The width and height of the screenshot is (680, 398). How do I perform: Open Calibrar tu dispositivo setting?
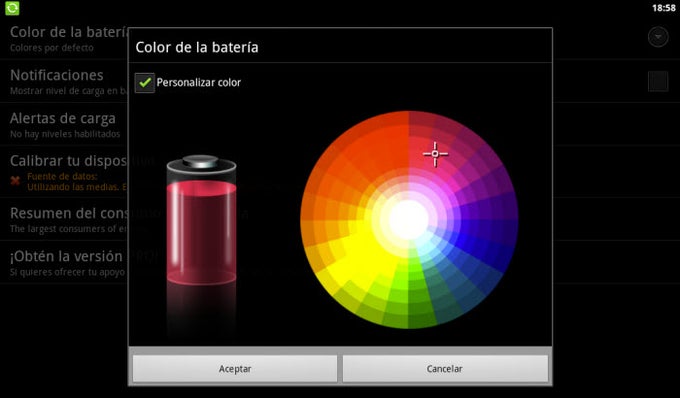tap(64, 172)
